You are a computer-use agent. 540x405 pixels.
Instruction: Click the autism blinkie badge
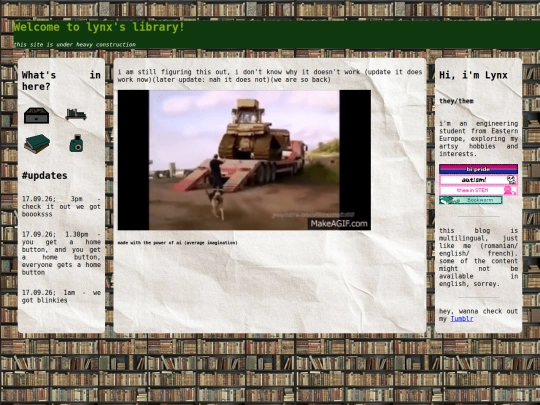pyautogui.click(x=478, y=180)
